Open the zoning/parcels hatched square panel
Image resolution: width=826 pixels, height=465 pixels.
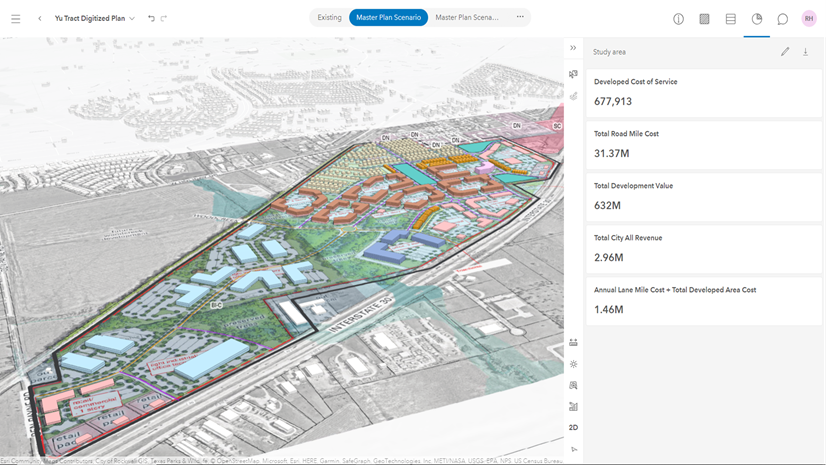704,19
